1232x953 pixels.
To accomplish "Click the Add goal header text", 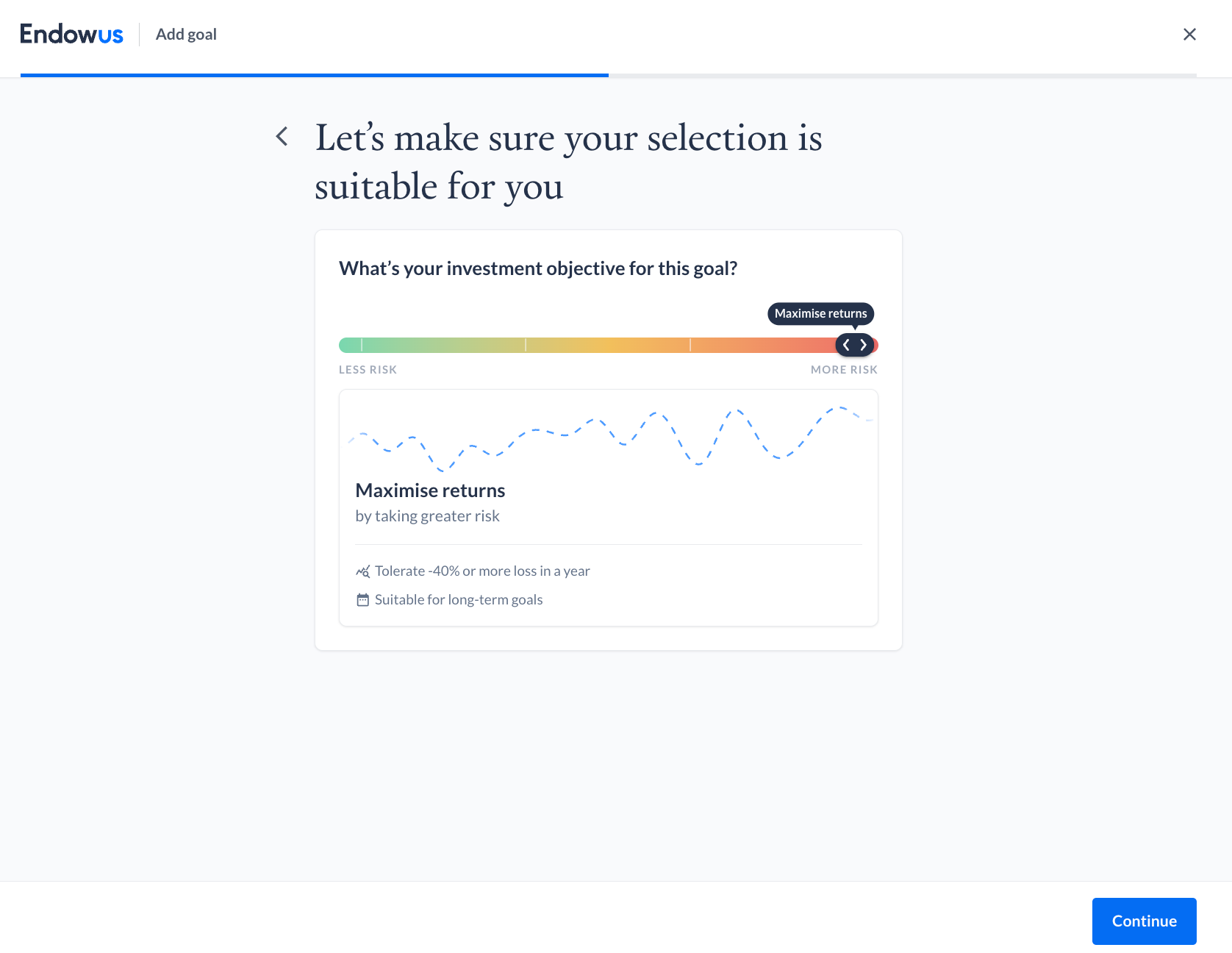I will (186, 35).
